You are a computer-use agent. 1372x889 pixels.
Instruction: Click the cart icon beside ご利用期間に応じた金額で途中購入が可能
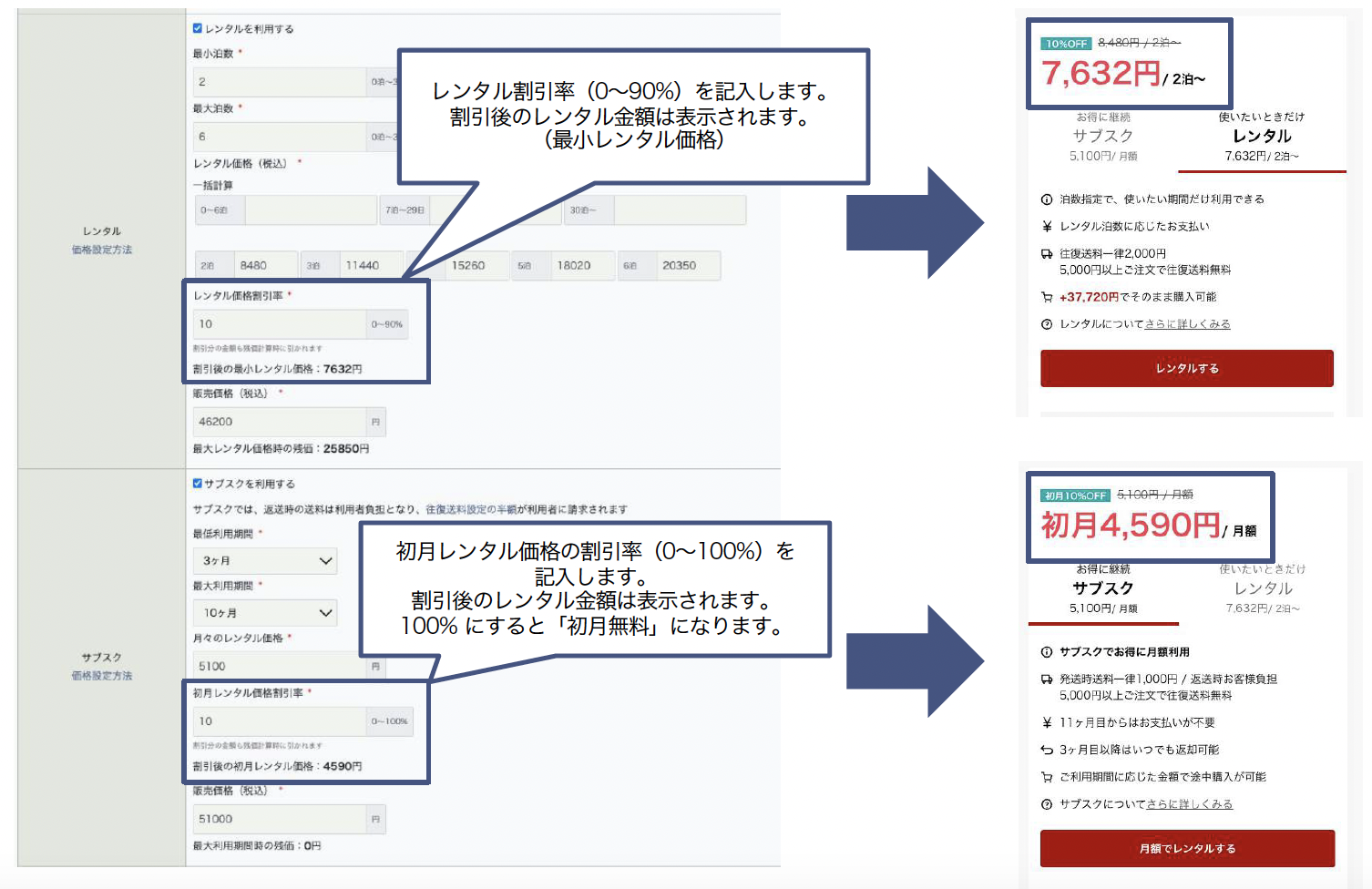click(1047, 777)
